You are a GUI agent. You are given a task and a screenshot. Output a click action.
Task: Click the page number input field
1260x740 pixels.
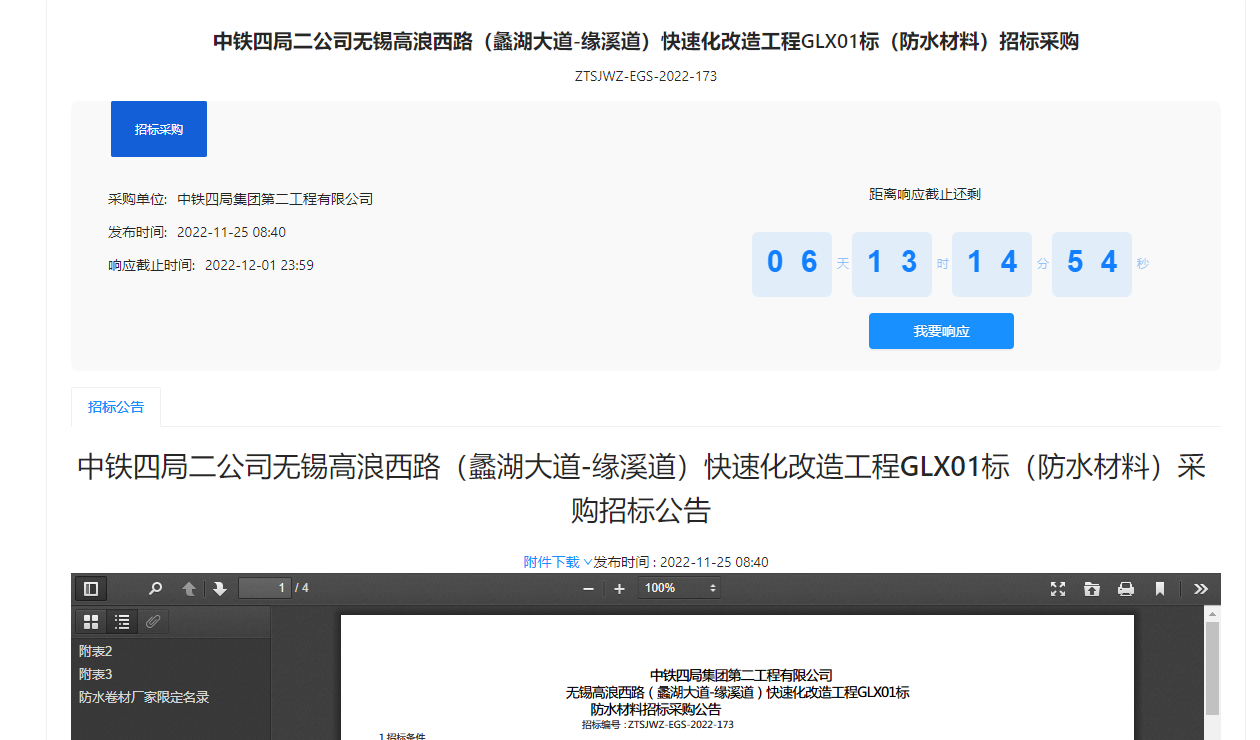265,588
